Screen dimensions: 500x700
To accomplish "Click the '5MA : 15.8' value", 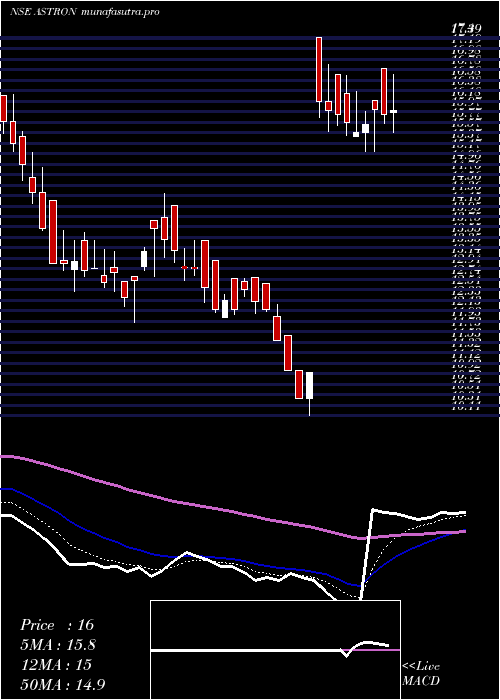I will click(x=58, y=645).
